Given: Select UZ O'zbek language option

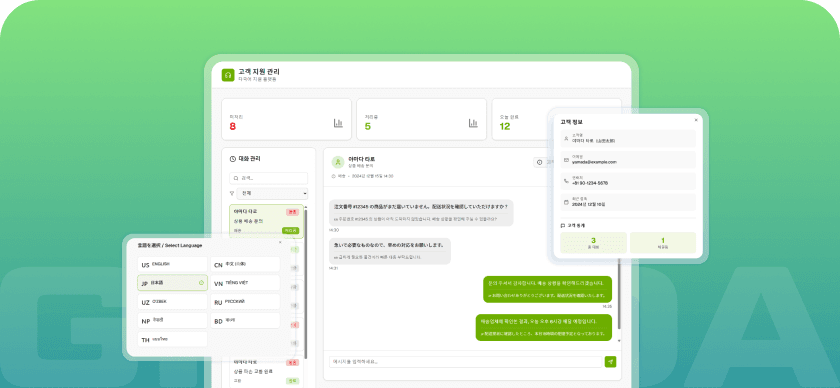Looking at the screenshot, I should 172,302.
